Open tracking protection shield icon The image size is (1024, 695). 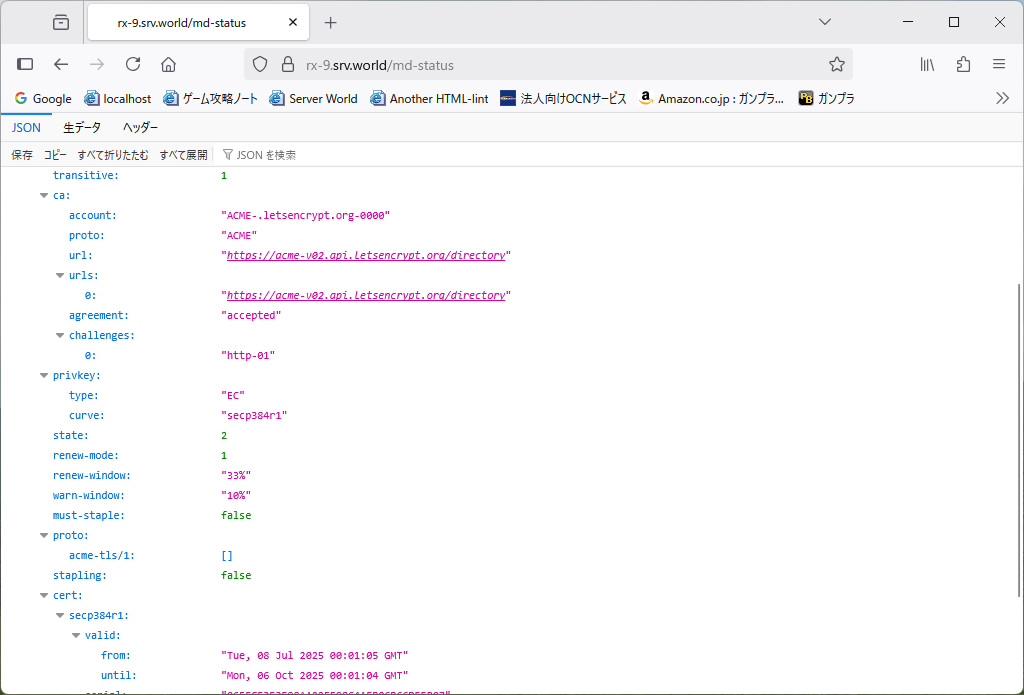(260, 65)
